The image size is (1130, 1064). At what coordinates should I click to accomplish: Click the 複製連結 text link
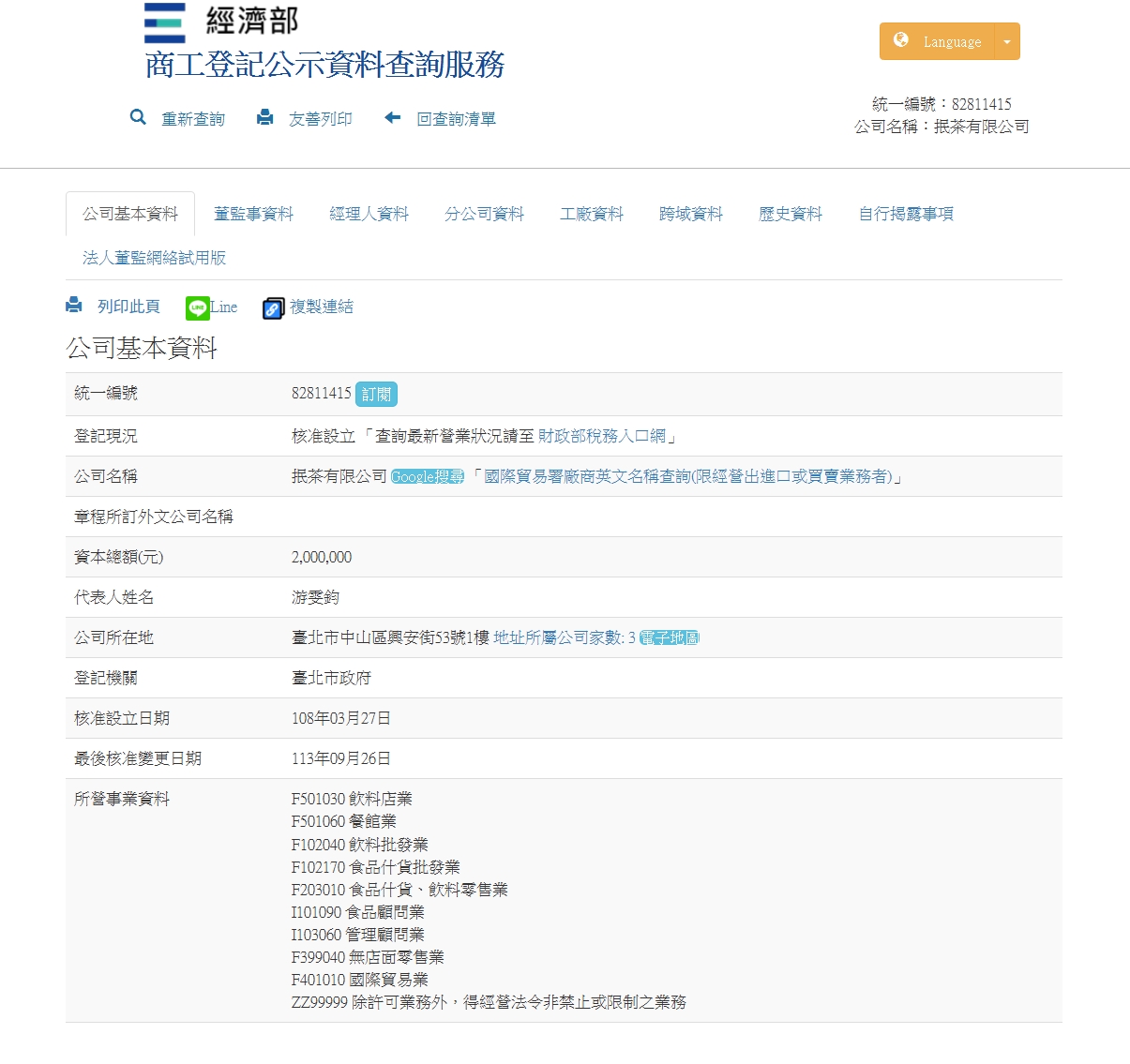[x=322, y=307]
